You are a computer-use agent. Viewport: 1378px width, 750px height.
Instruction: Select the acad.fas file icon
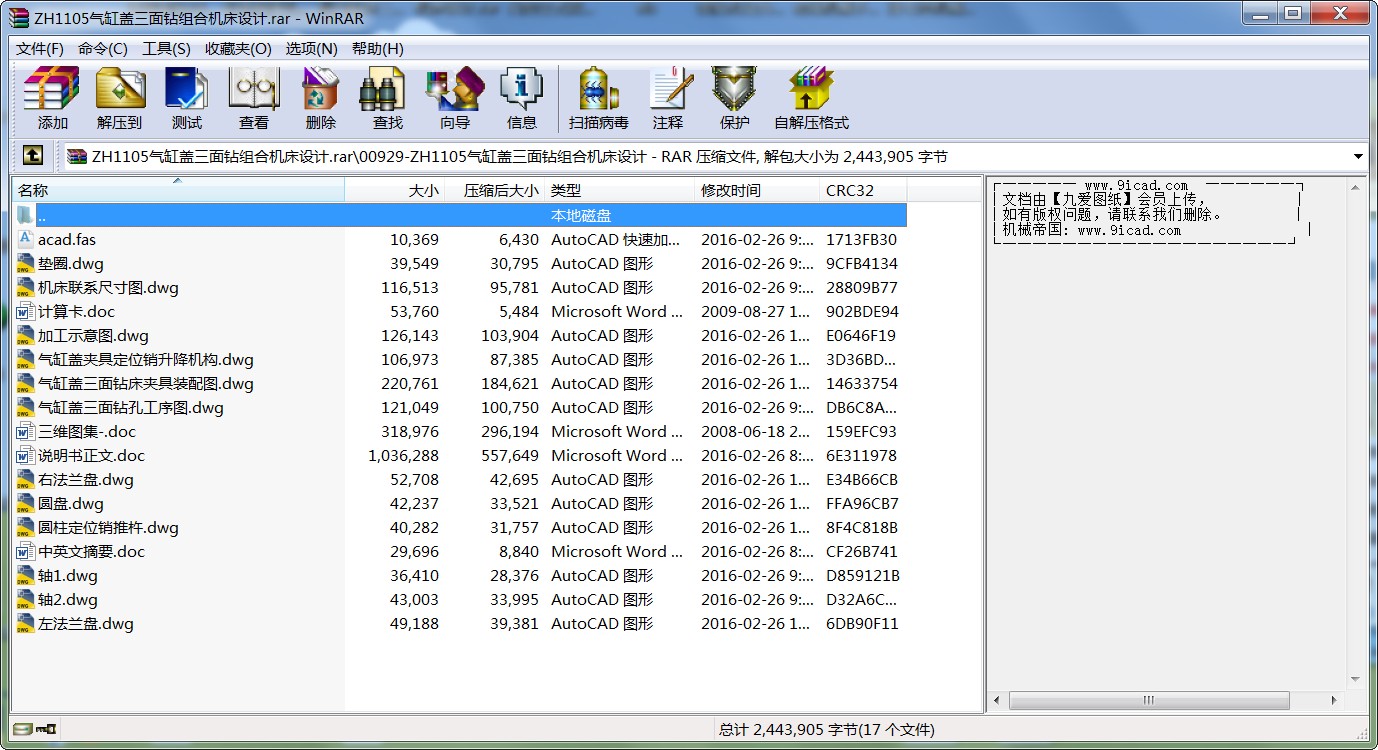[x=25, y=239]
